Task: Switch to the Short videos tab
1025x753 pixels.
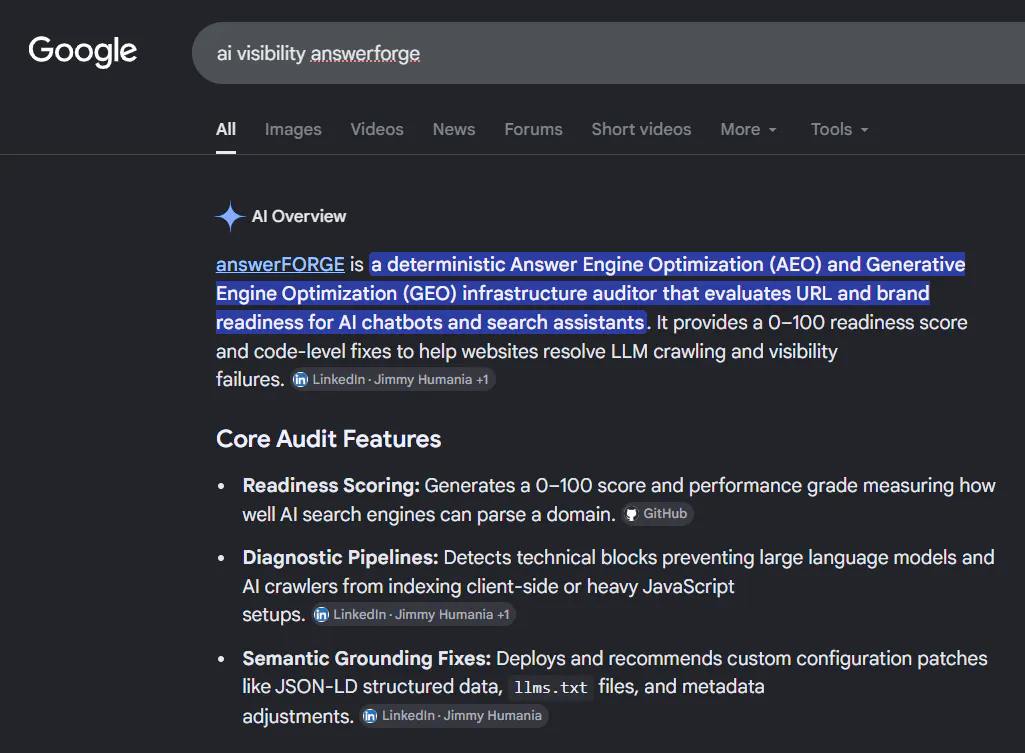Action: pyautogui.click(x=641, y=129)
